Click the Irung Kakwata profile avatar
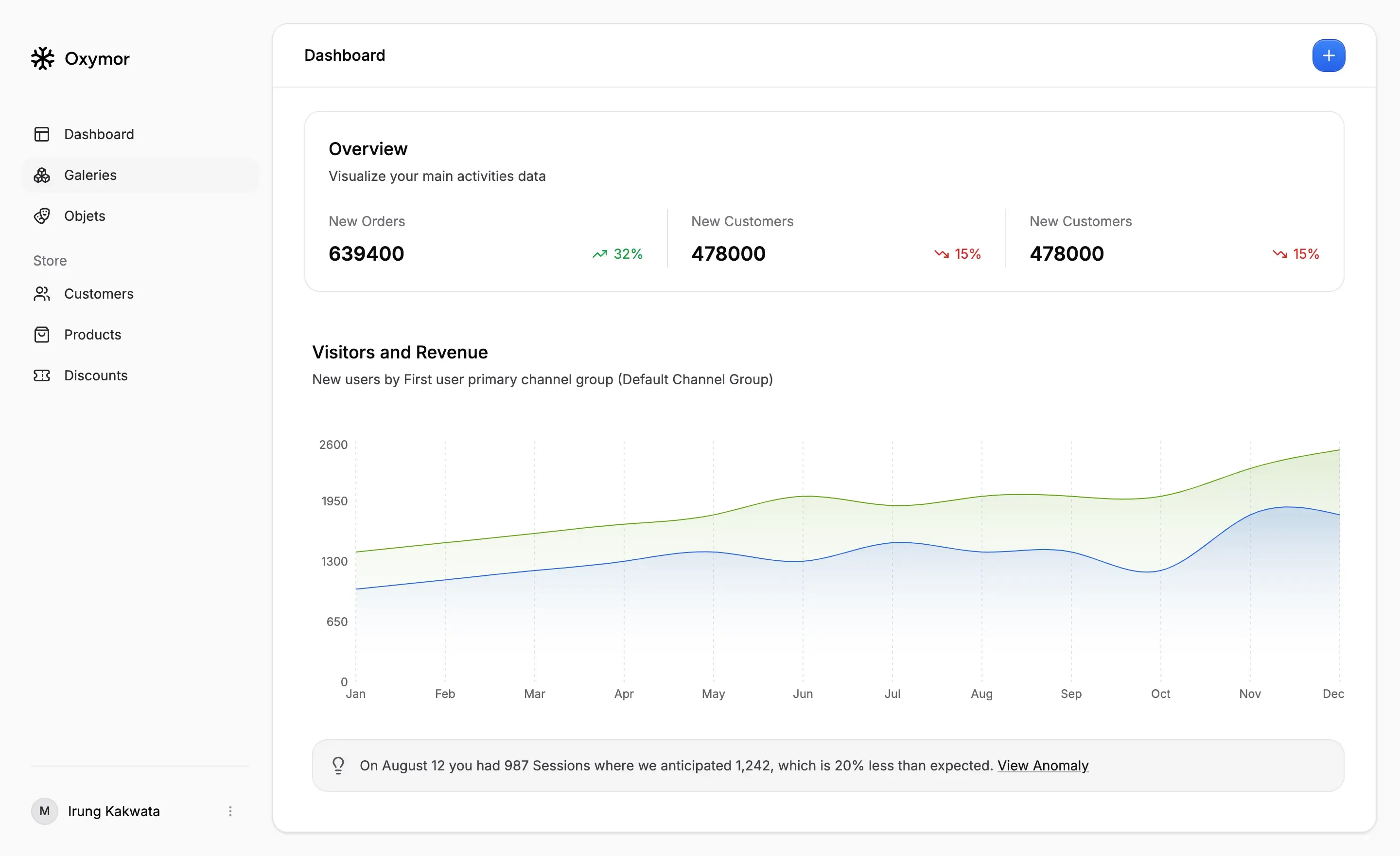 click(44, 811)
